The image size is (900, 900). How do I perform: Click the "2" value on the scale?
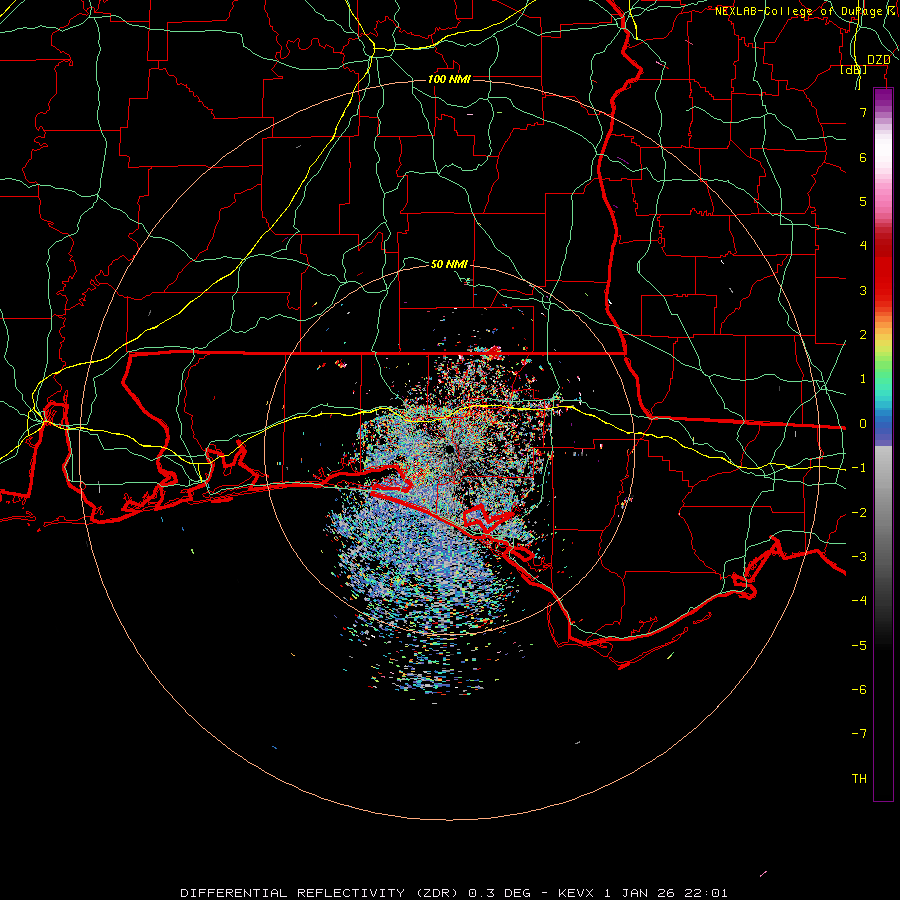click(x=863, y=335)
